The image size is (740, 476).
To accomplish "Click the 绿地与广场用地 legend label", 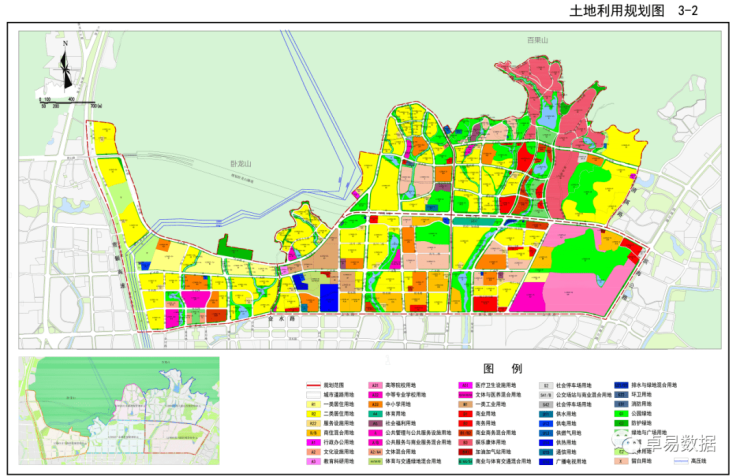I will (649, 433).
